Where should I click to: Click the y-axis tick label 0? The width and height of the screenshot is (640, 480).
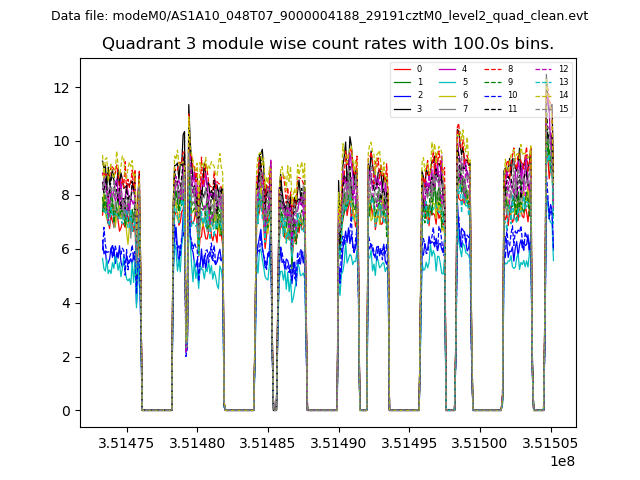point(66,411)
